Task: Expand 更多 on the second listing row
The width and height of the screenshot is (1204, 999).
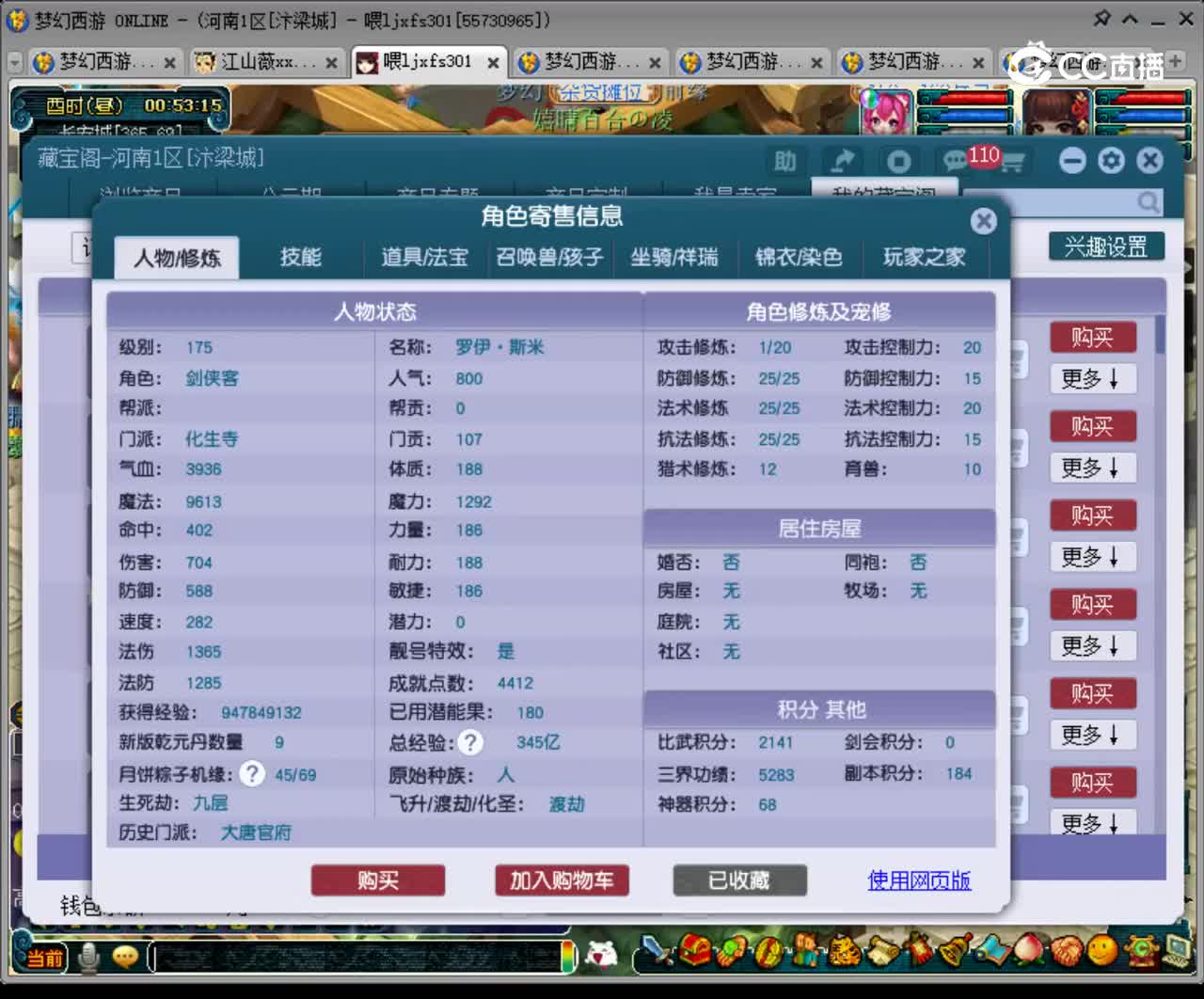Action: (1093, 468)
